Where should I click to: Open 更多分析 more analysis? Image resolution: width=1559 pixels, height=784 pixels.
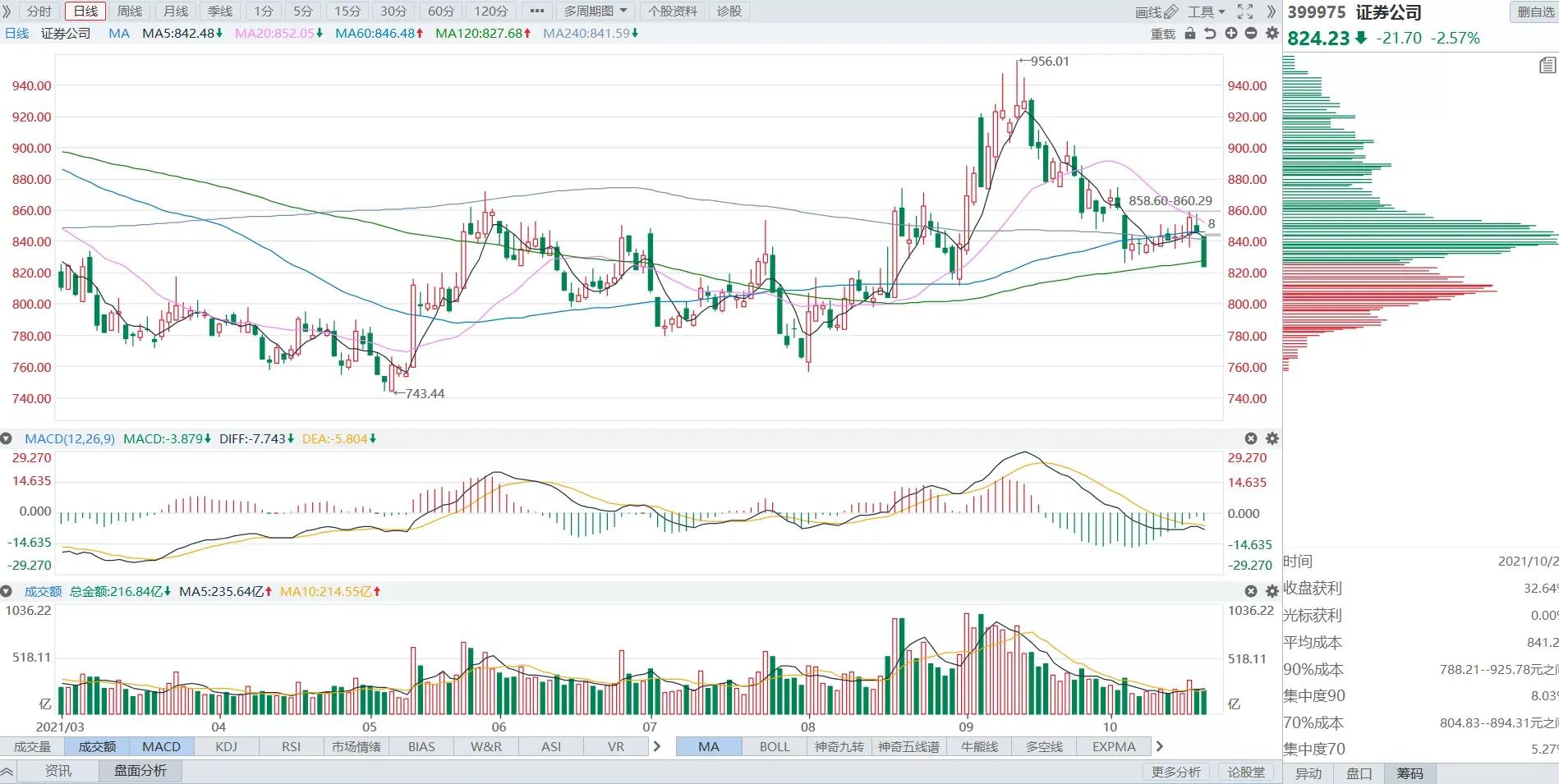(x=1175, y=772)
